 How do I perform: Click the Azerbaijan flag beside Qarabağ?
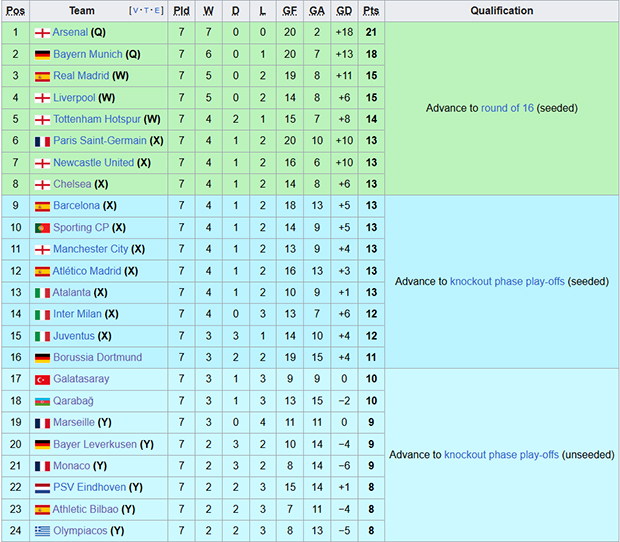click(x=42, y=401)
